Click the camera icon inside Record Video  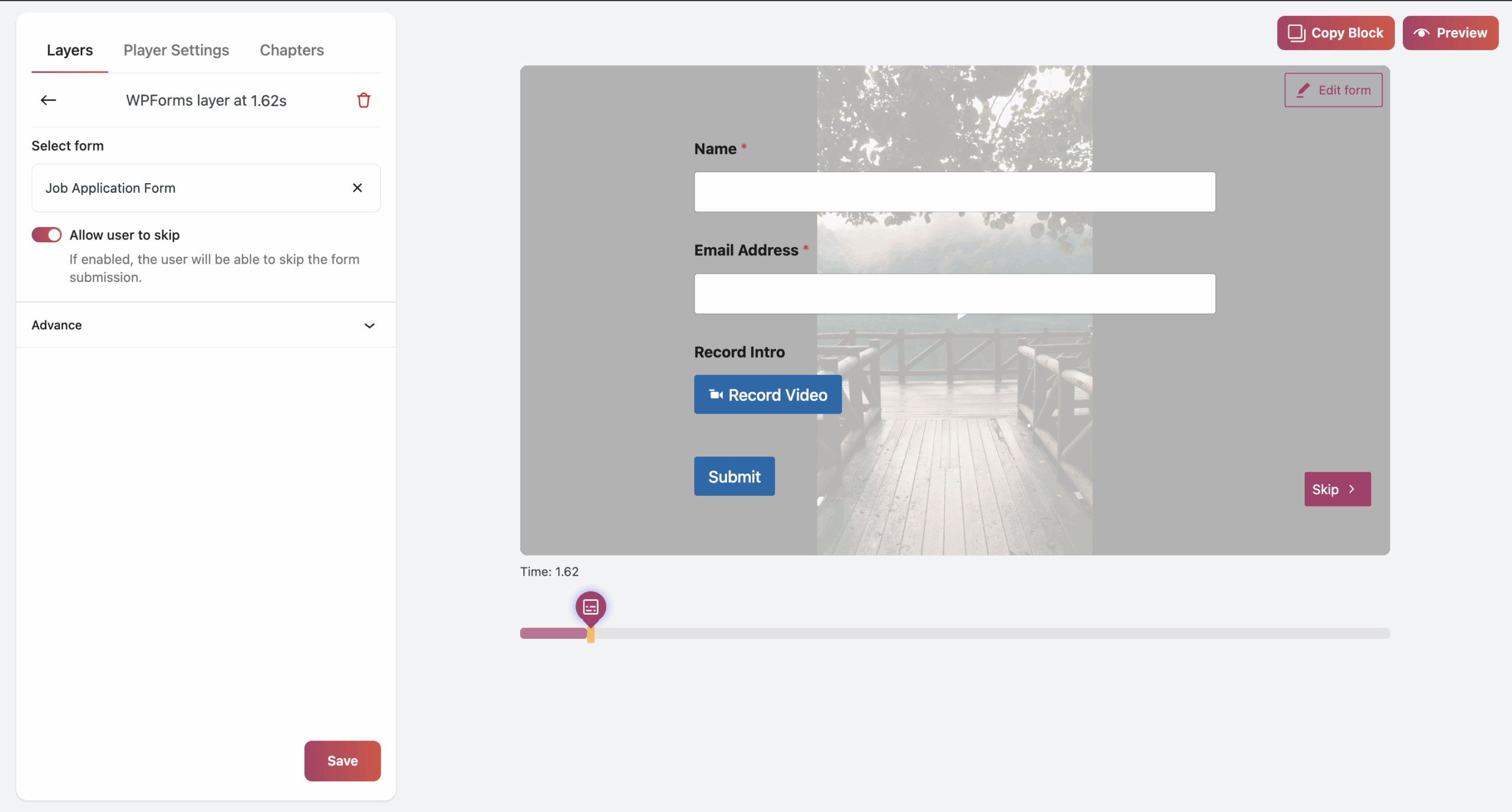coord(715,395)
